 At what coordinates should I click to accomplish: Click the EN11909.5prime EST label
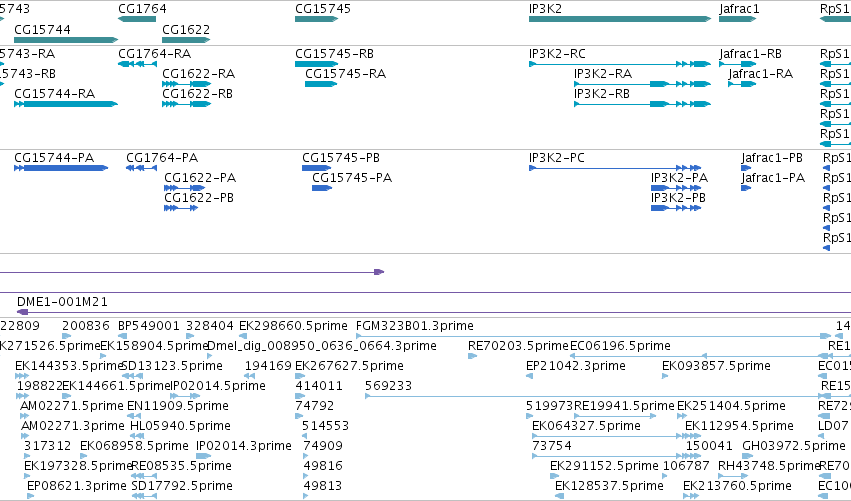pyautogui.click(x=178, y=406)
